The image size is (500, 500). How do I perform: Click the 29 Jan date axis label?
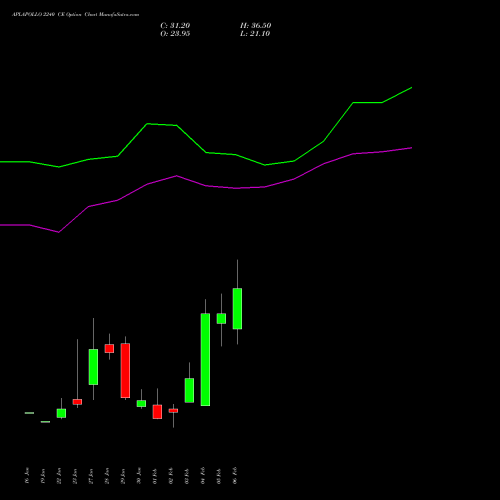tap(123, 476)
